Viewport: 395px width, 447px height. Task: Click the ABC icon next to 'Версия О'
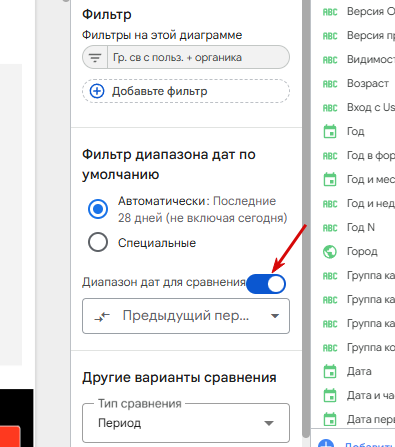tap(330, 12)
